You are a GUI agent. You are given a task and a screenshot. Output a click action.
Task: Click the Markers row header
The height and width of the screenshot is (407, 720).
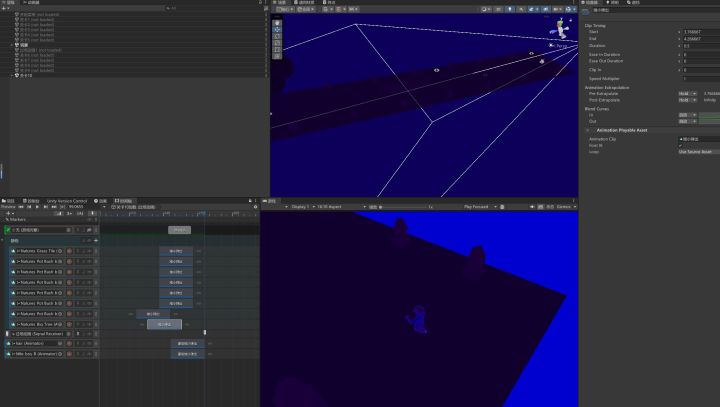[50, 220]
